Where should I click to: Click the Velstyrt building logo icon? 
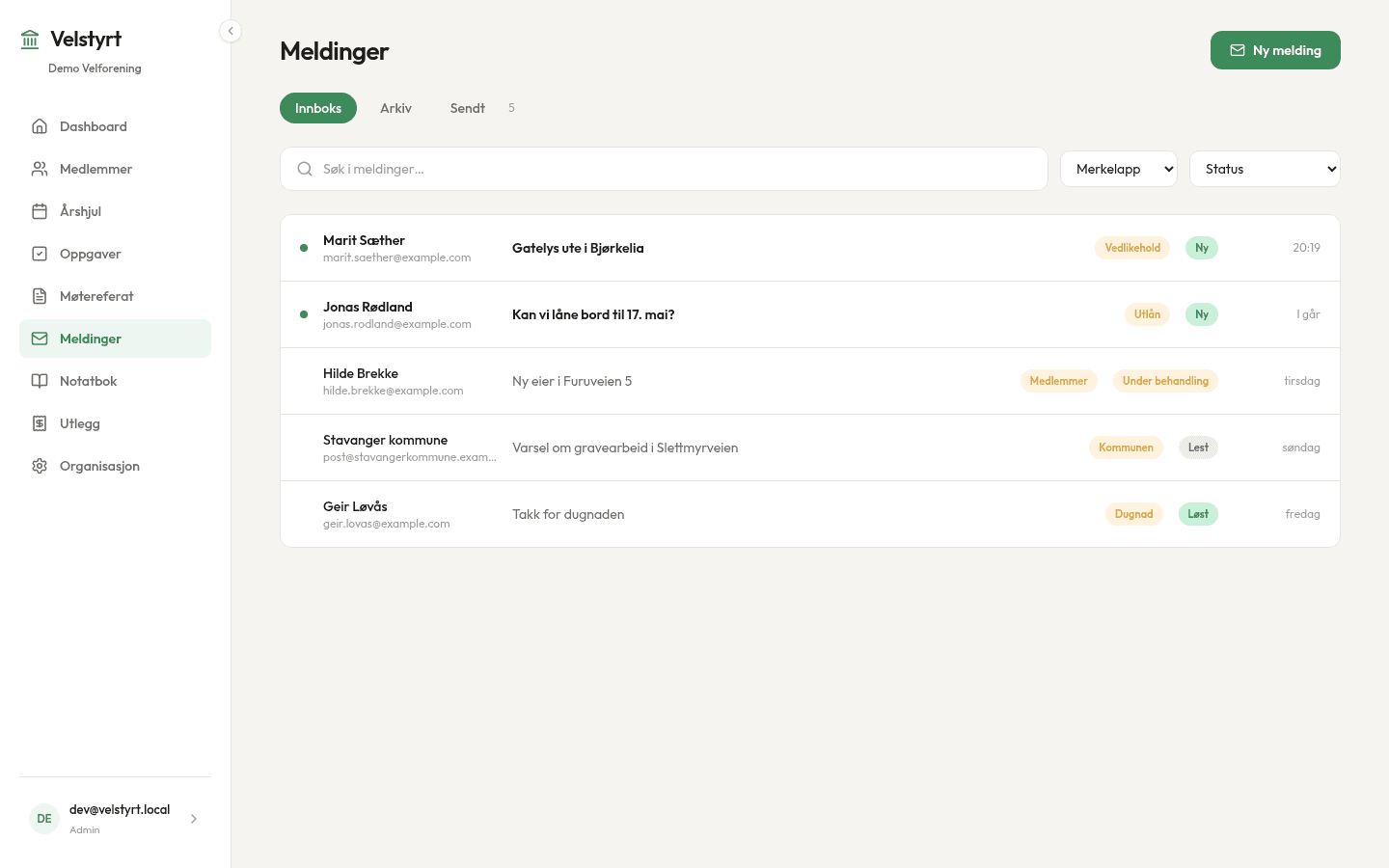(30, 39)
